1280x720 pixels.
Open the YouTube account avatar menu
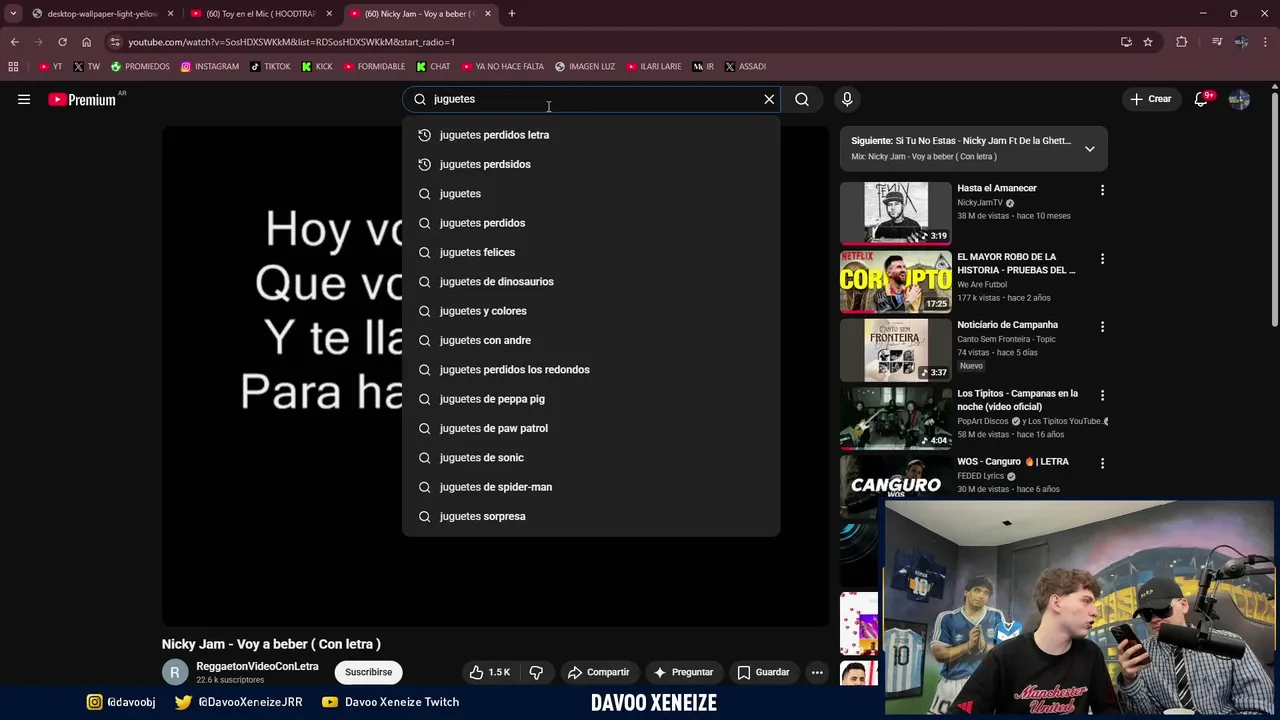point(1239,99)
